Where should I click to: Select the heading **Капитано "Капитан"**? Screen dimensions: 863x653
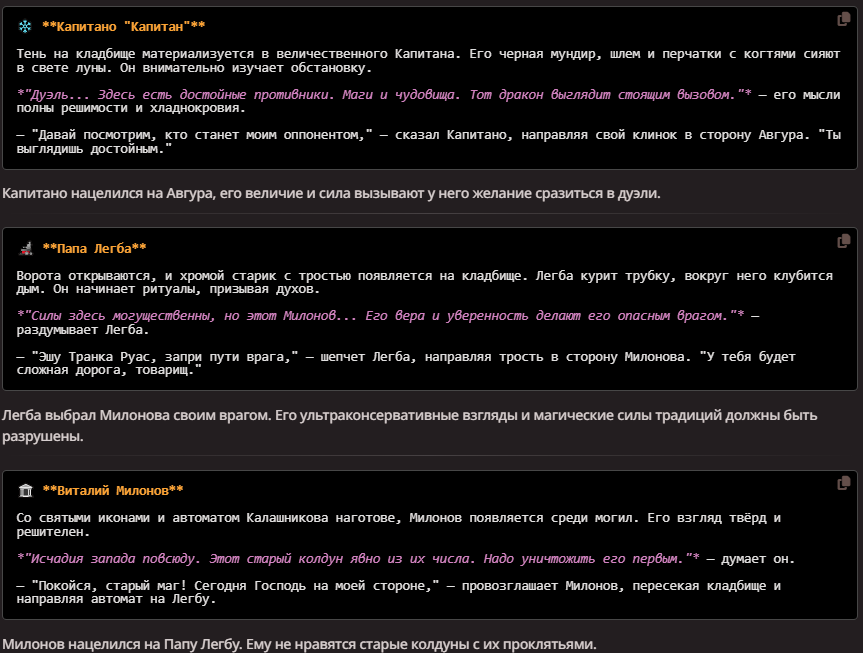tap(123, 26)
